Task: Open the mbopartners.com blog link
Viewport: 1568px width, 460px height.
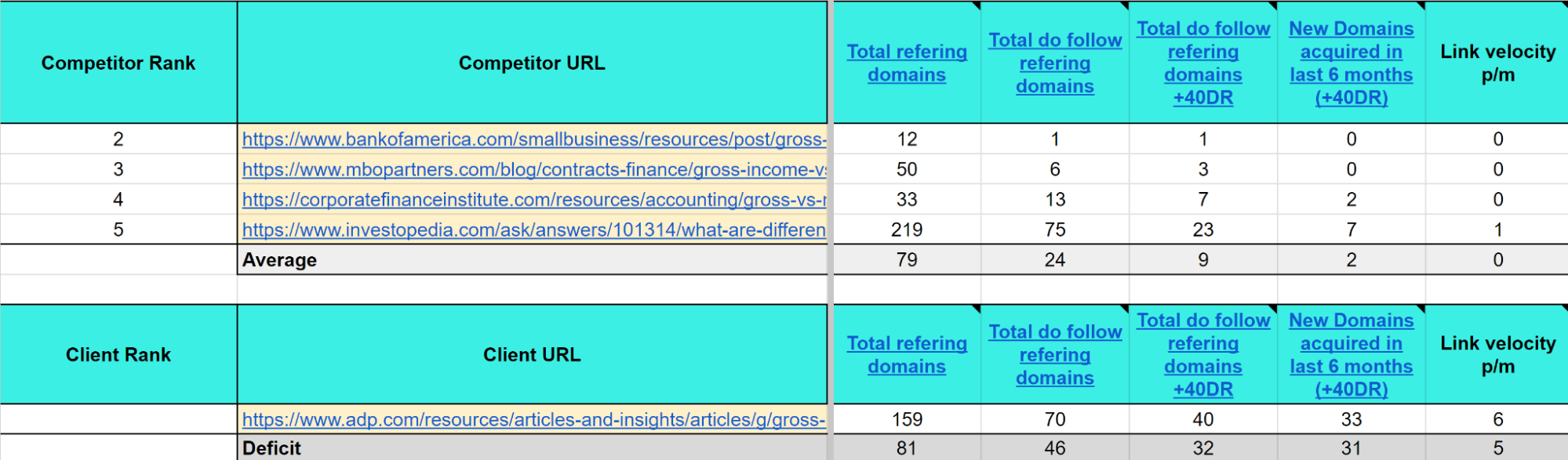Action: click(533, 170)
